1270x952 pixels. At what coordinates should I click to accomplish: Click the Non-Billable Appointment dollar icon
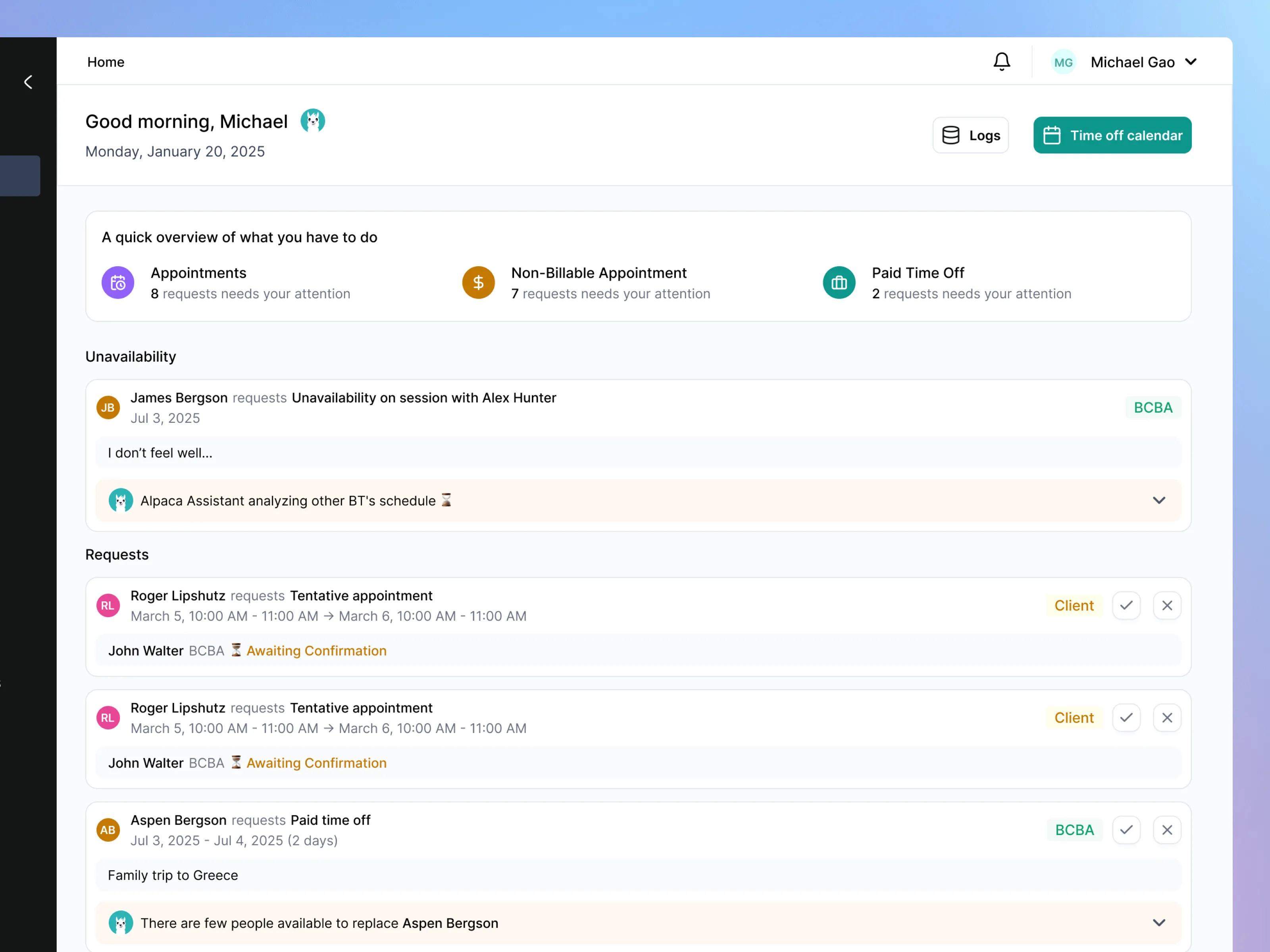click(478, 282)
